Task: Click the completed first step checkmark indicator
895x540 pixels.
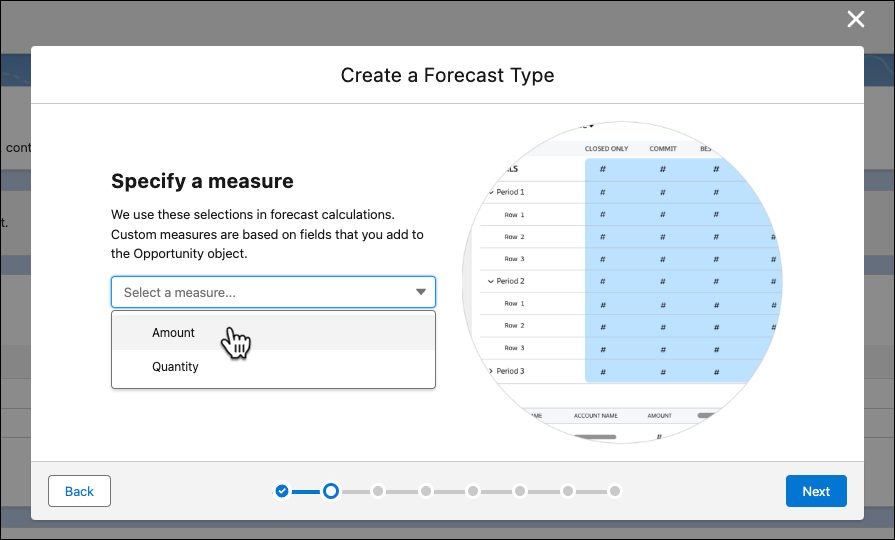Action: click(x=282, y=491)
